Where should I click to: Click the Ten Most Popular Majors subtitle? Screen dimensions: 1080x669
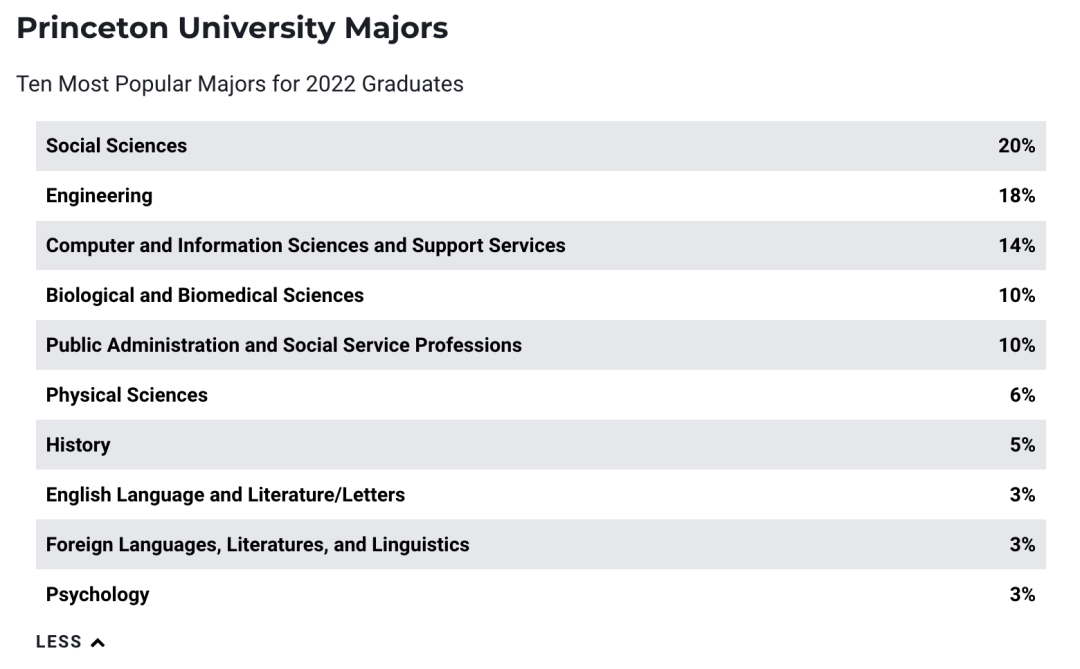[x=240, y=84]
